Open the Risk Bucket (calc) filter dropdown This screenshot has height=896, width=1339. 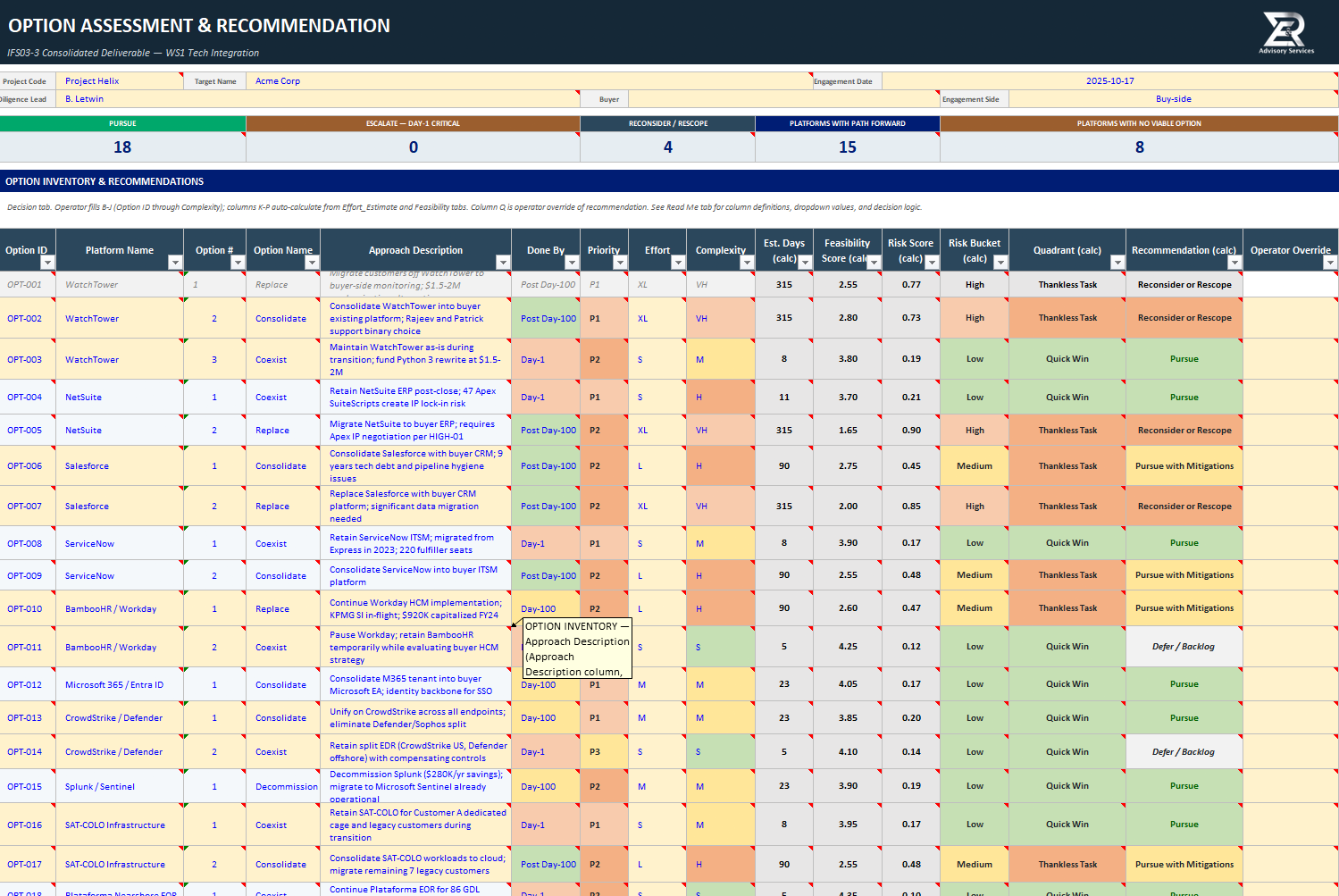[1000, 263]
